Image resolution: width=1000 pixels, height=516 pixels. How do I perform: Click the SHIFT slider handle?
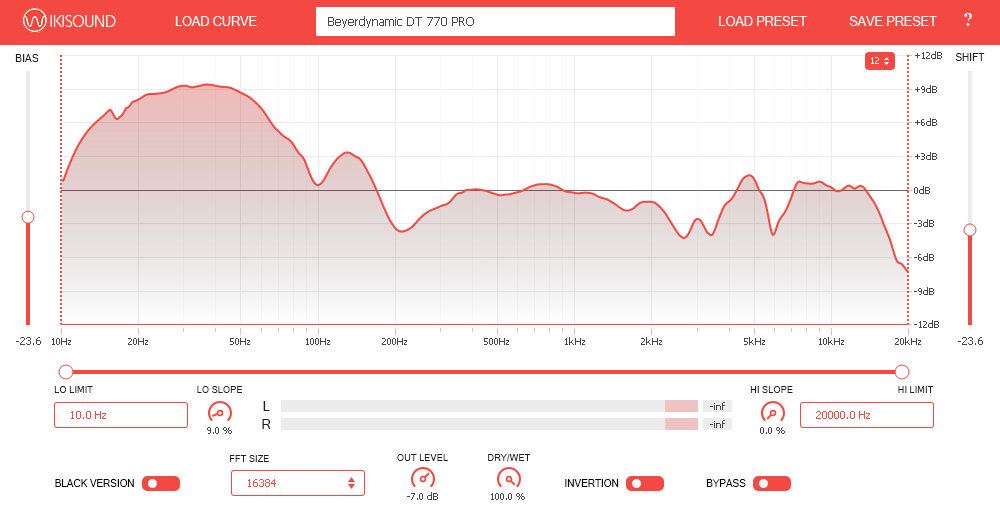tap(970, 230)
